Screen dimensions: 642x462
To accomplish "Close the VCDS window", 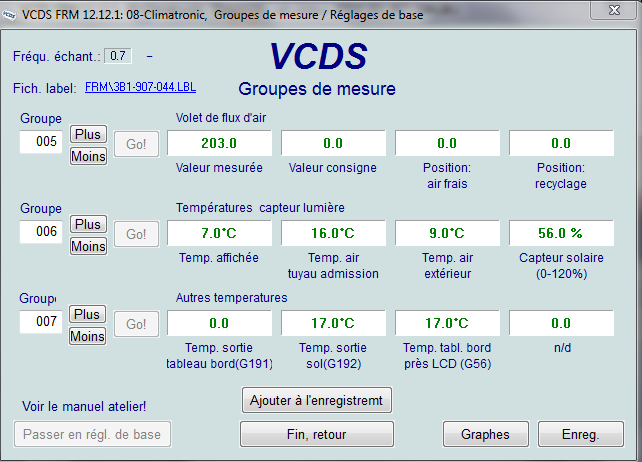I will 613,10.
